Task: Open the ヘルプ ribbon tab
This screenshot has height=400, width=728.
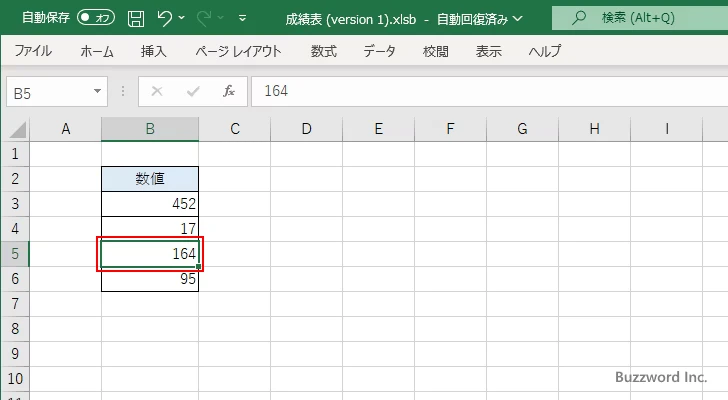Action: pyautogui.click(x=545, y=51)
